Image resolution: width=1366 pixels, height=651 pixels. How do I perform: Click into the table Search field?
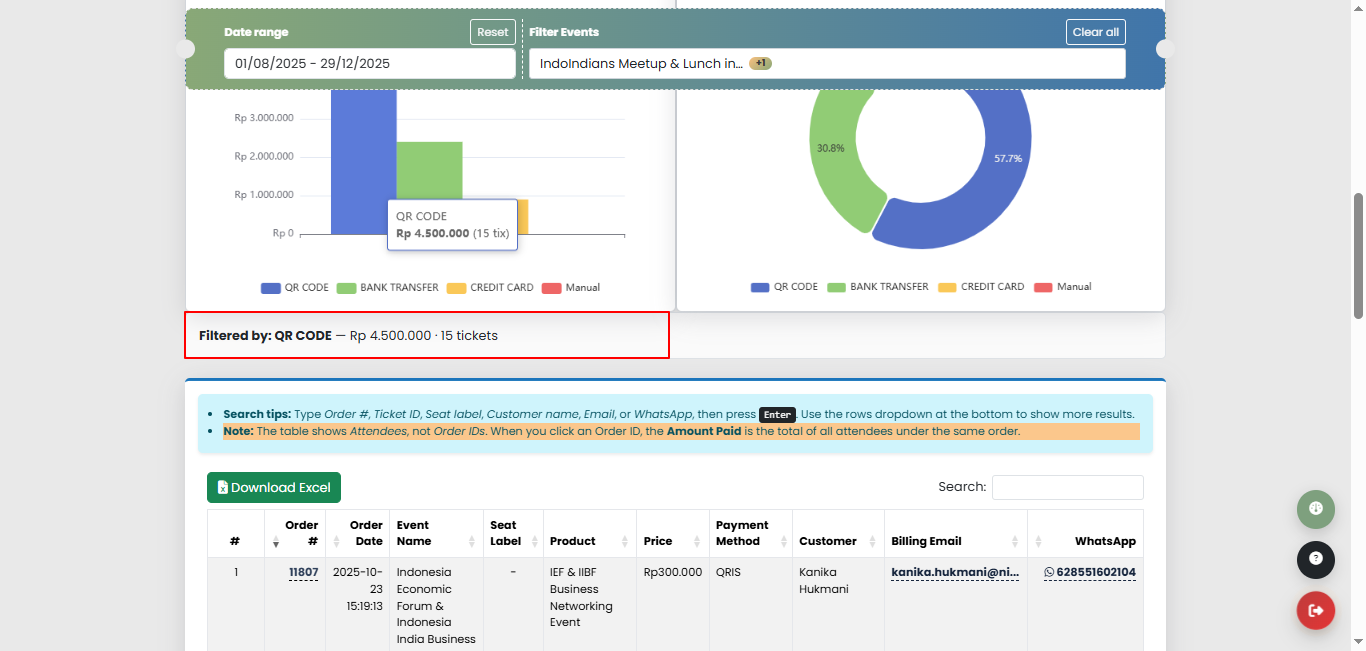(x=1067, y=487)
